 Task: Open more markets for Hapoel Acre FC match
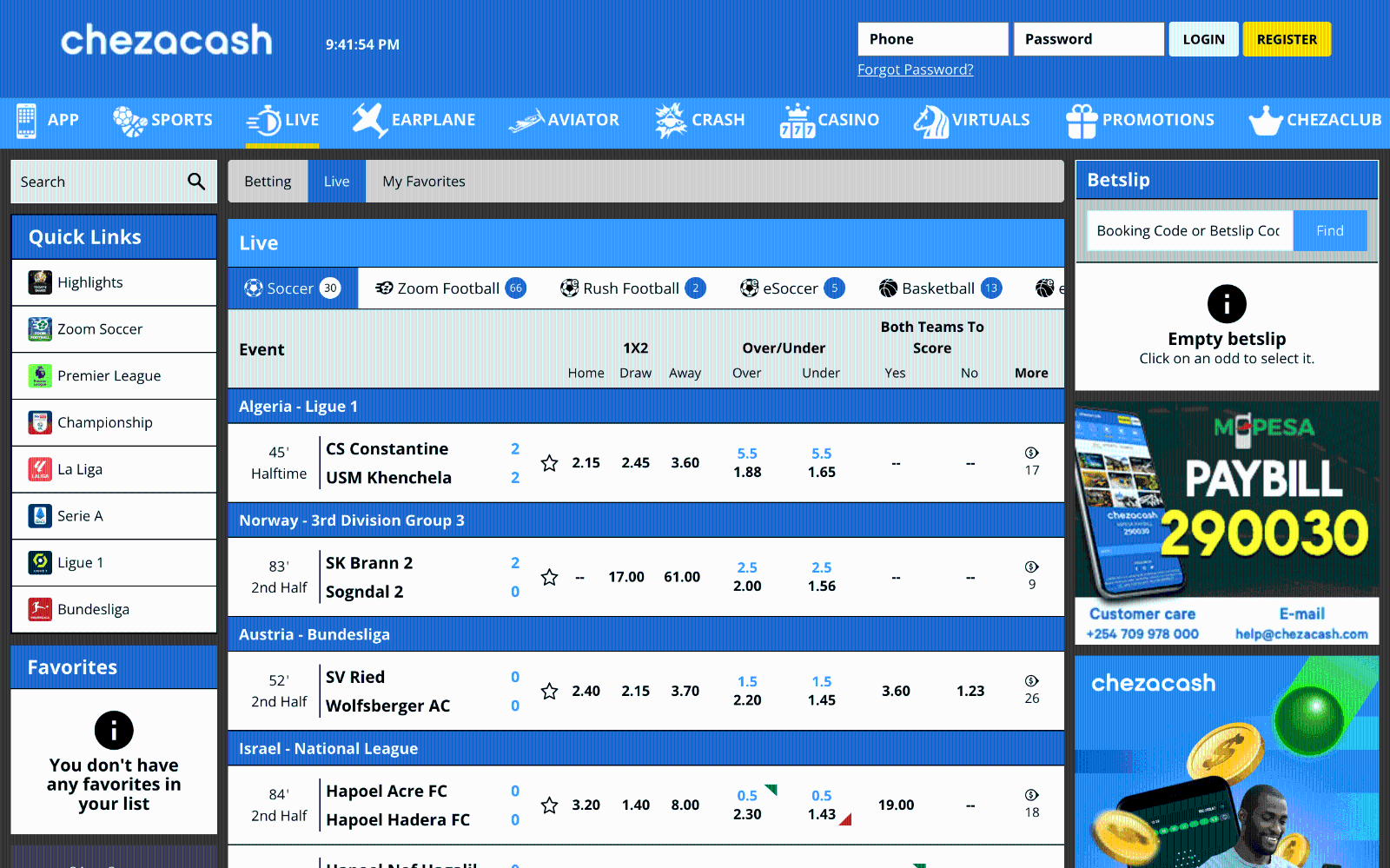[x=1032, y=803]
